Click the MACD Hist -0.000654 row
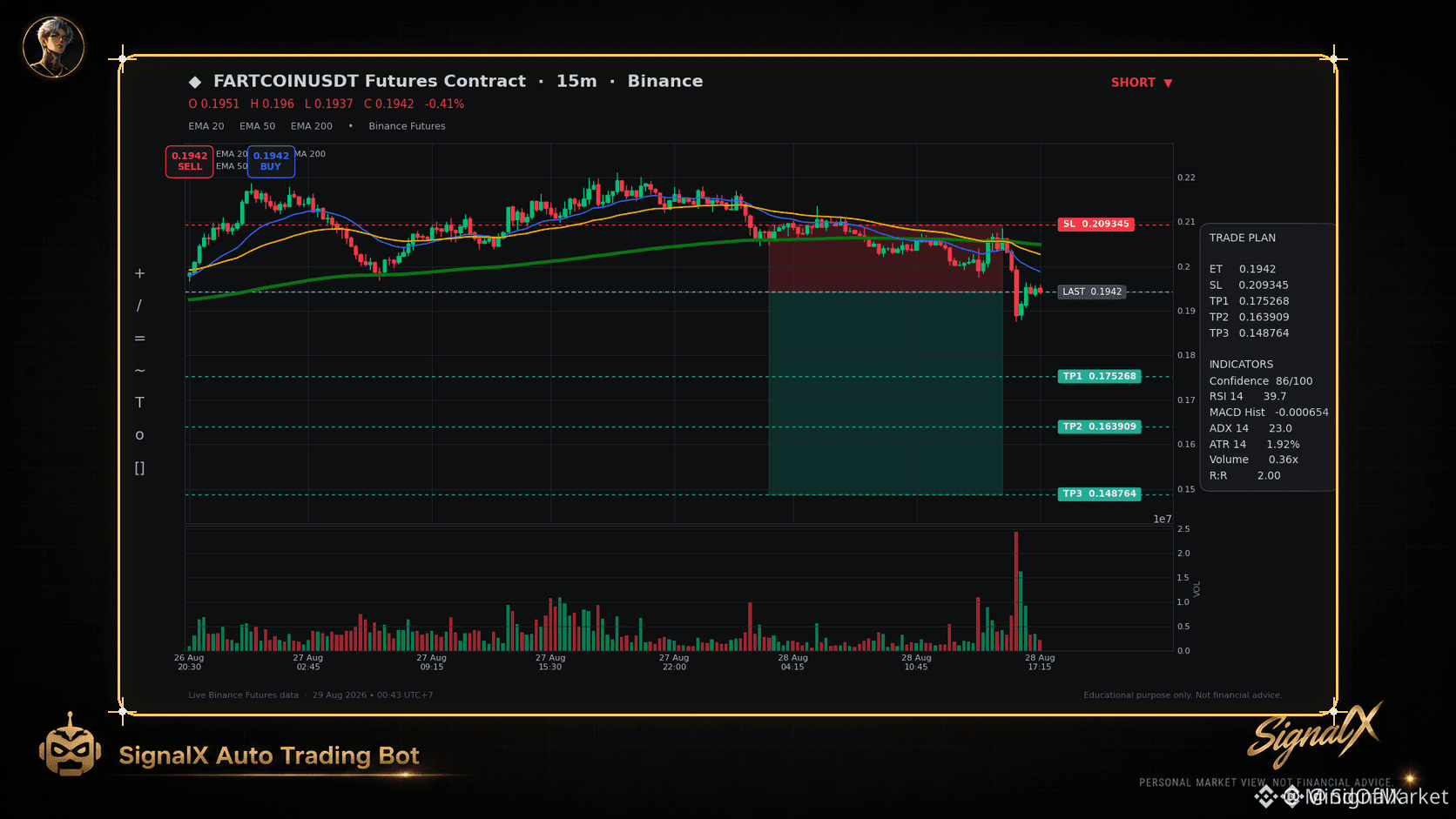 [x=1270, y=412]
